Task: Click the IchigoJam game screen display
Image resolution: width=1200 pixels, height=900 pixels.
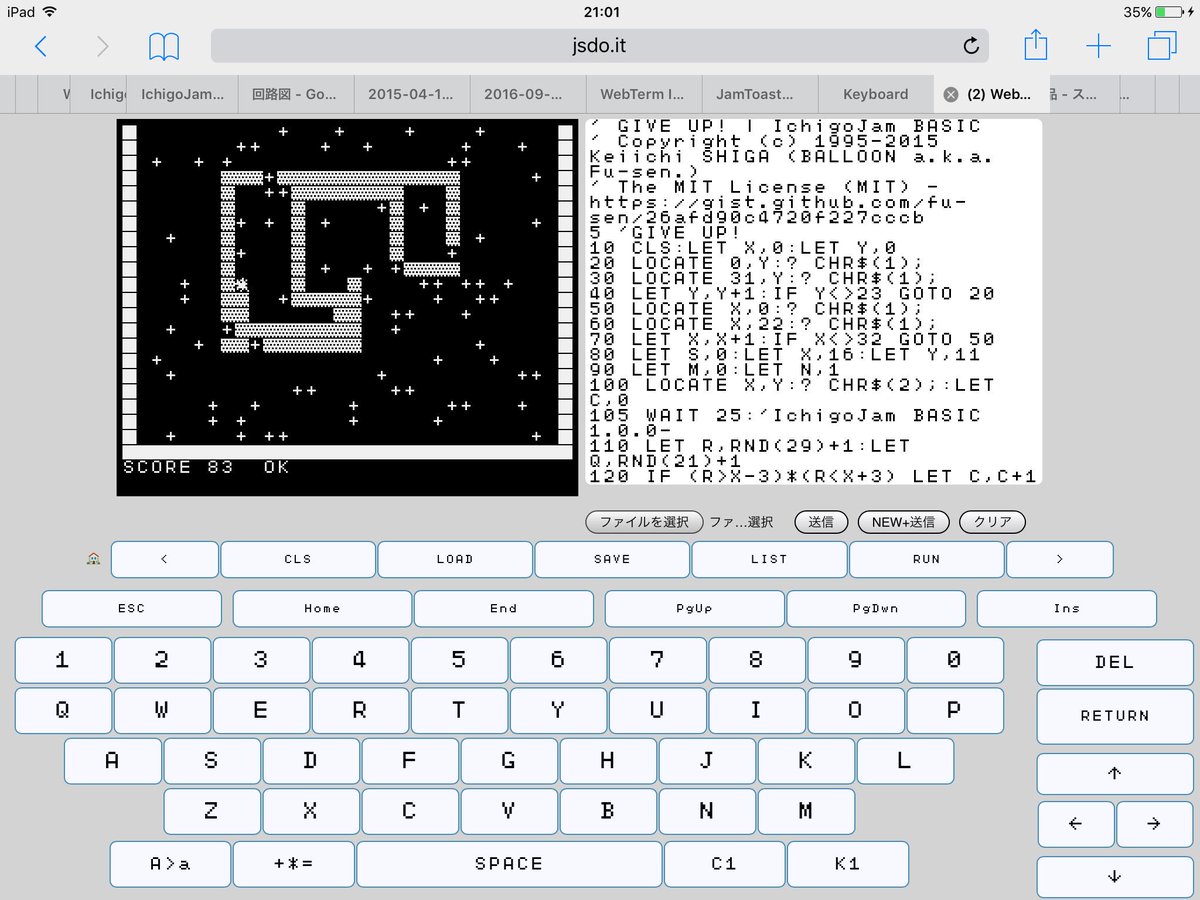Action: pos(347,307)
